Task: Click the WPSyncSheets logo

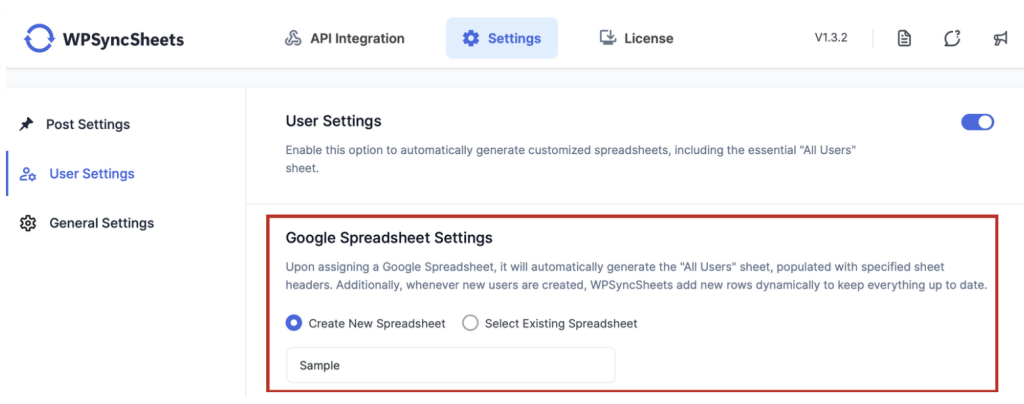Action: (x=104, y=39)
